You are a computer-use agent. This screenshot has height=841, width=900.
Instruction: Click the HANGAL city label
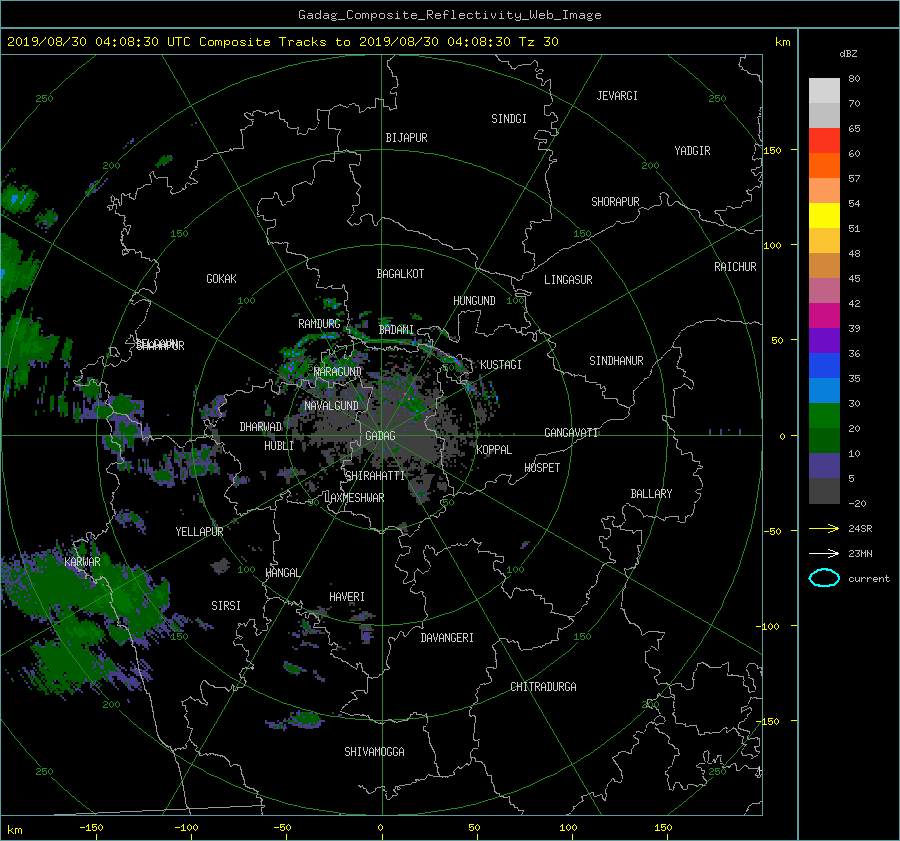tap(283, 573)
